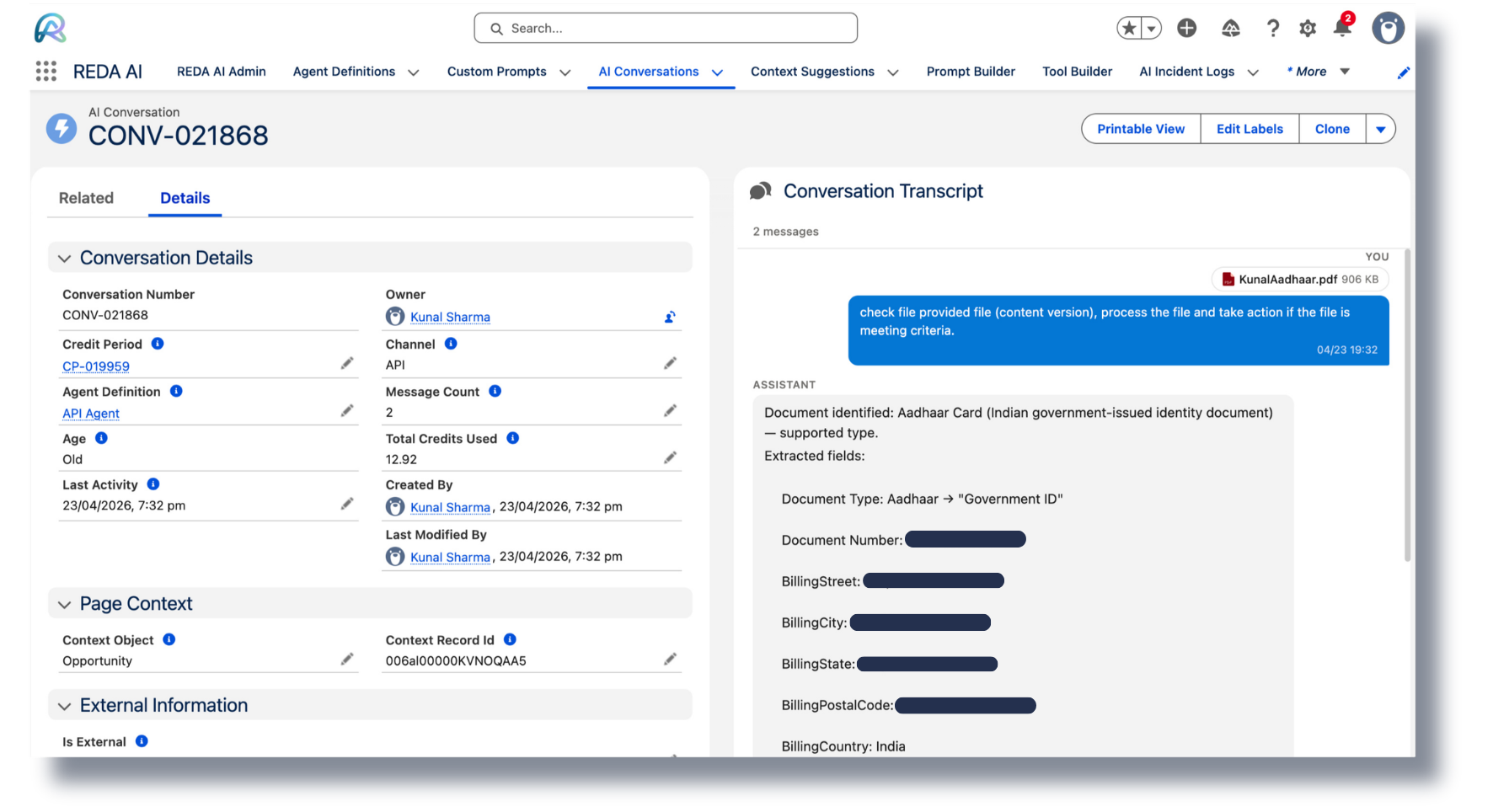Open Prompt Builder from the navigation bar
Screen dimensions: 1493x812
(x=970, y=72)
